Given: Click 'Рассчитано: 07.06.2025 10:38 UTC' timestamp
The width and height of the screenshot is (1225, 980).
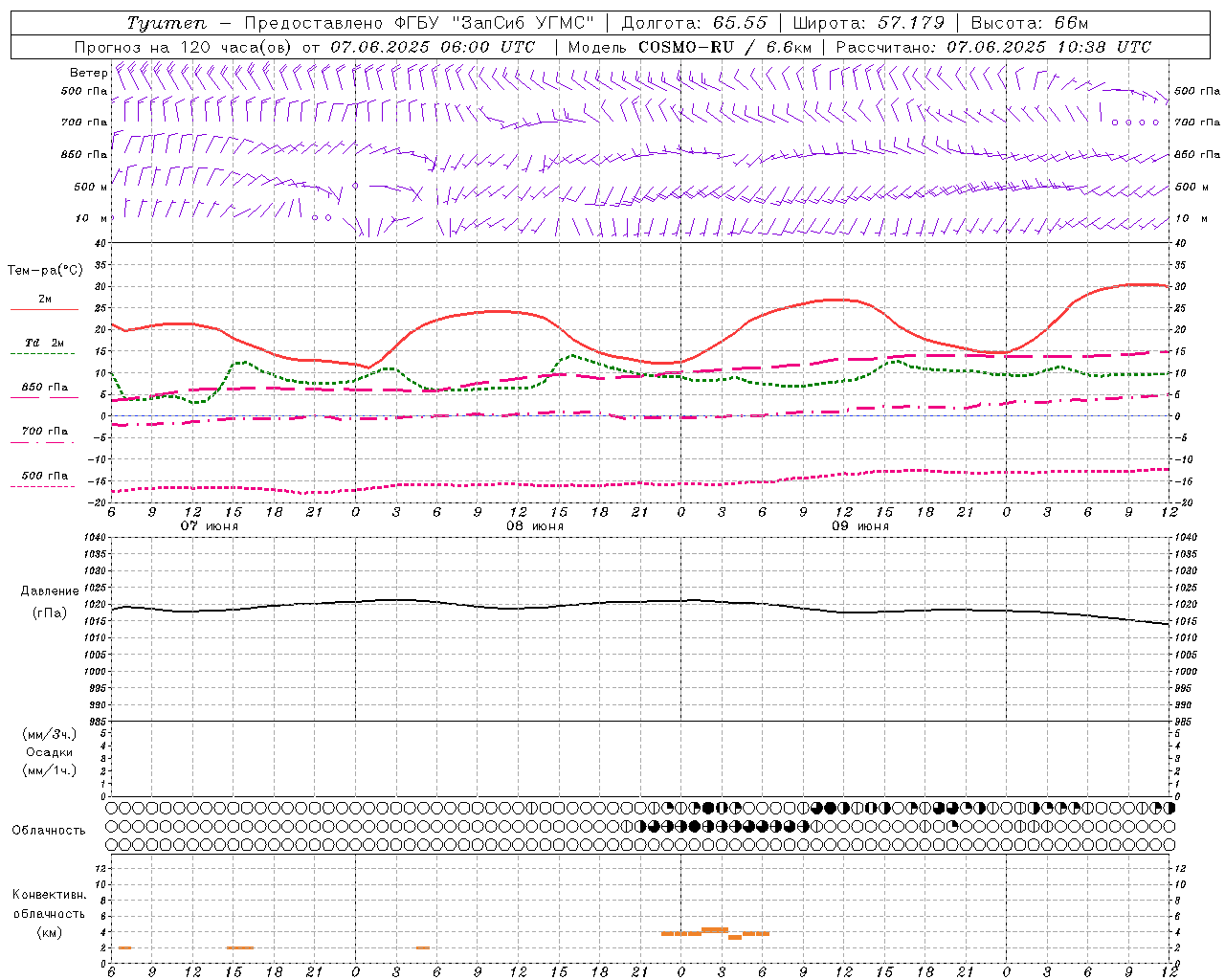Looking at the screenshot, I should click(993, 47).
